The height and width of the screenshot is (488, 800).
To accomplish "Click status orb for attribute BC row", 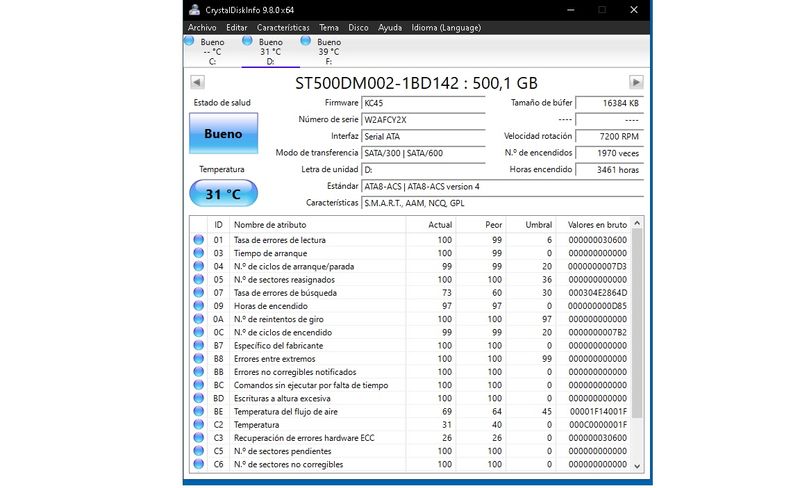I will tap(198, 385).
